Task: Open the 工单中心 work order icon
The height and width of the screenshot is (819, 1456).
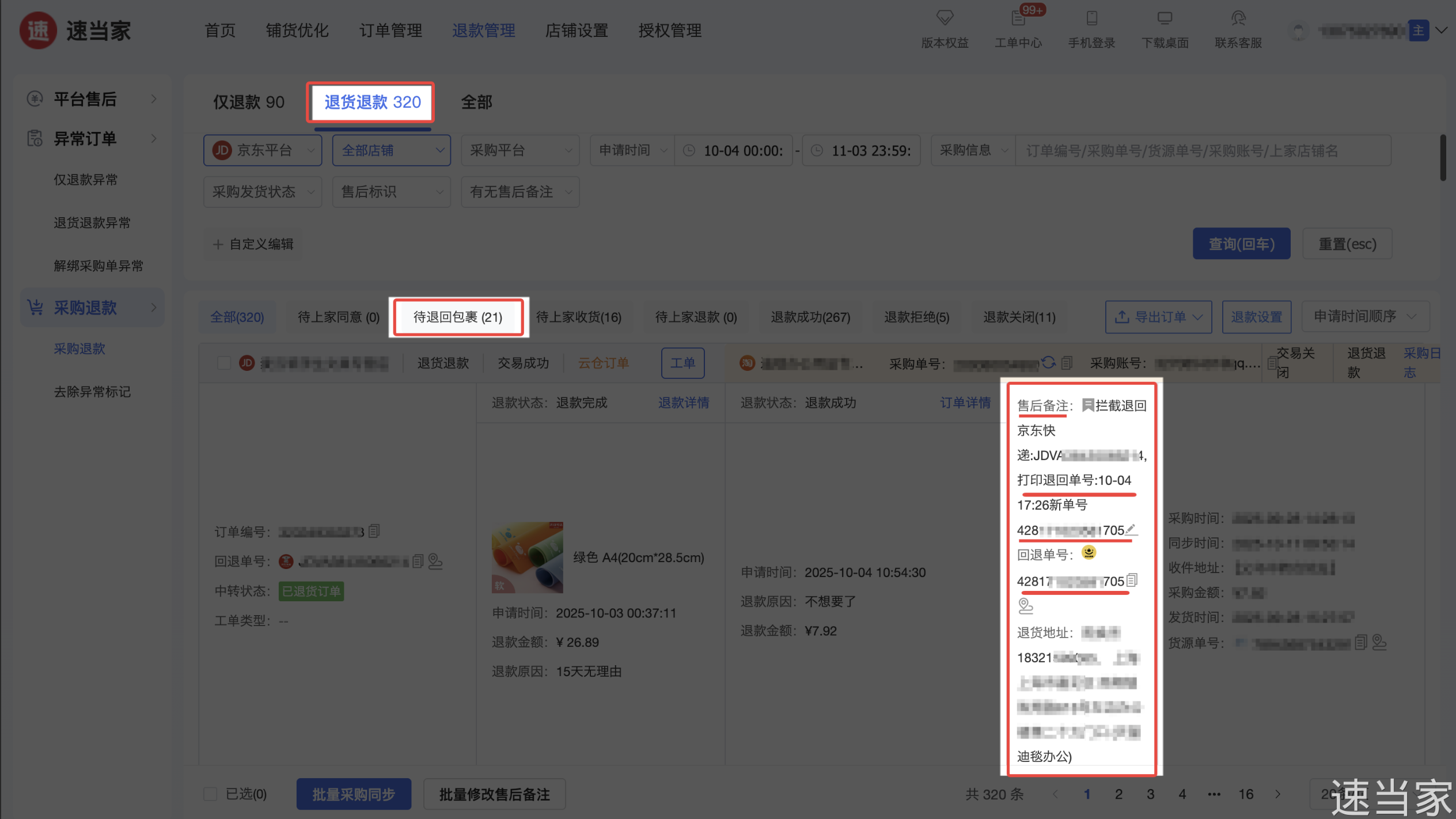Action: pos(1018,20)
